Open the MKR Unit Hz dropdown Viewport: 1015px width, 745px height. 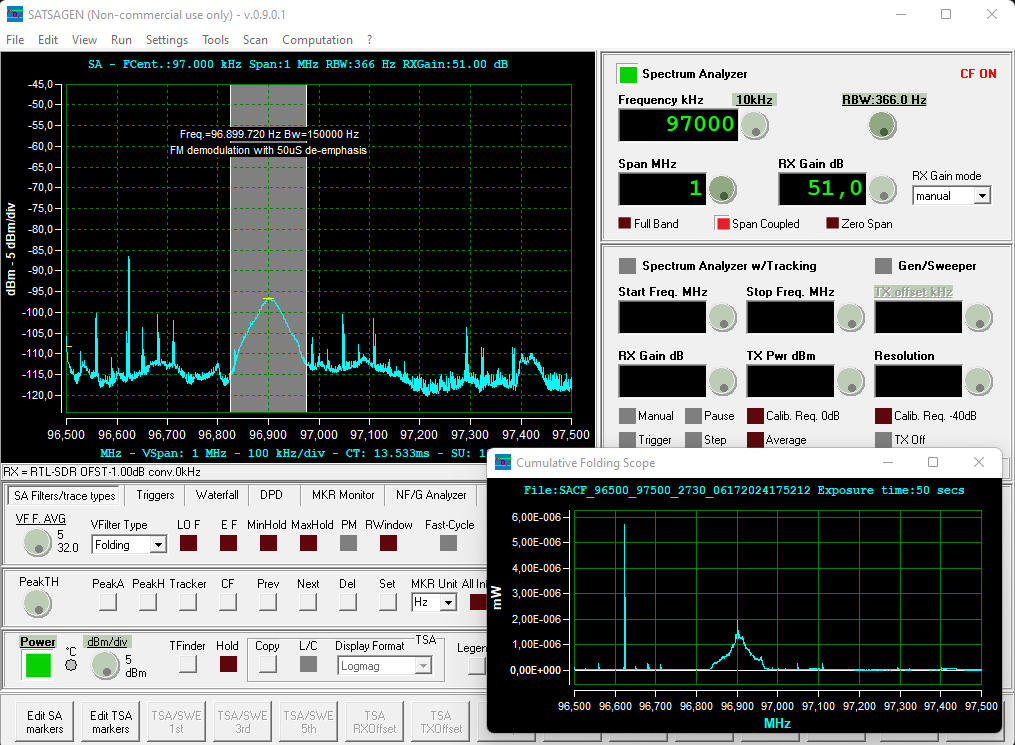(x=448, y=603)
